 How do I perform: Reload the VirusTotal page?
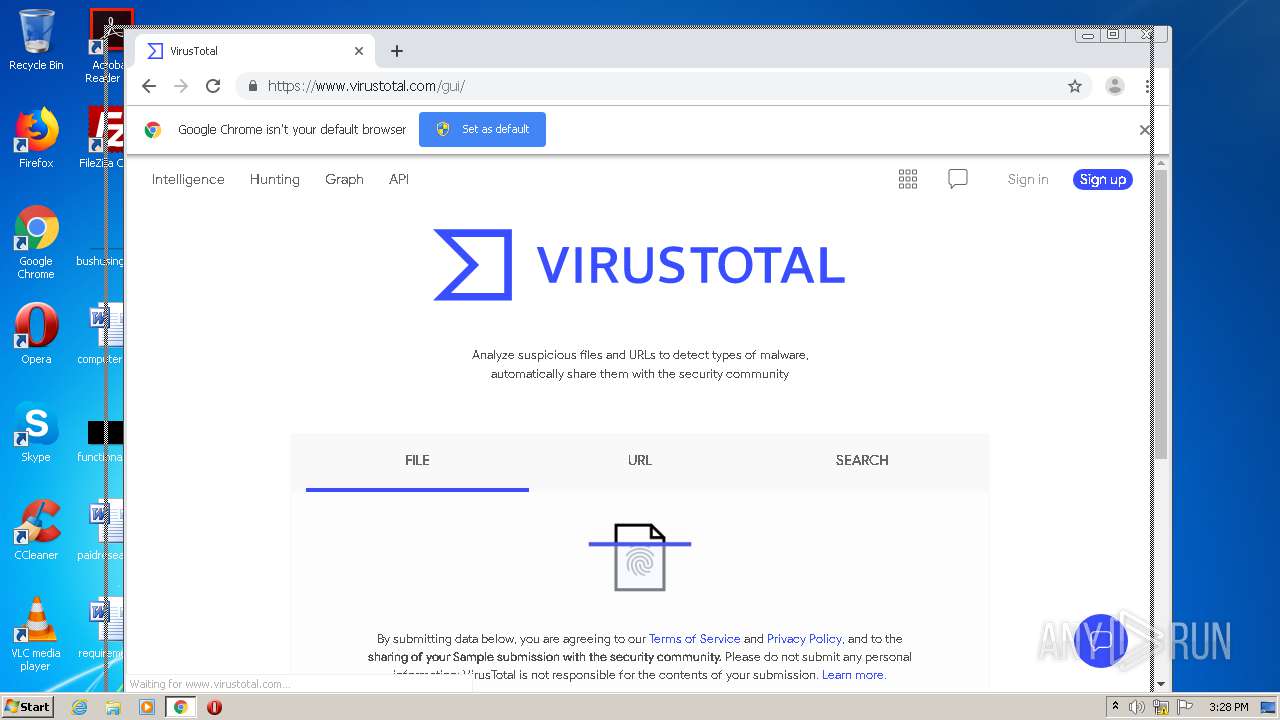coord(213,86)
